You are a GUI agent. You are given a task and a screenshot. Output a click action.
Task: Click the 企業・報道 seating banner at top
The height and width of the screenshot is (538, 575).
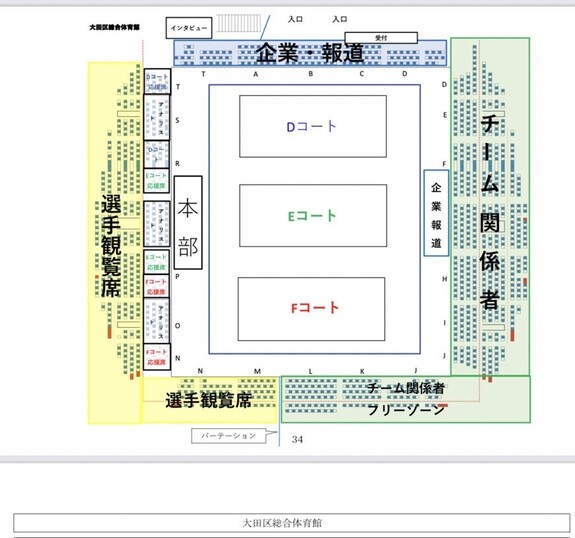tap(310, 53)
